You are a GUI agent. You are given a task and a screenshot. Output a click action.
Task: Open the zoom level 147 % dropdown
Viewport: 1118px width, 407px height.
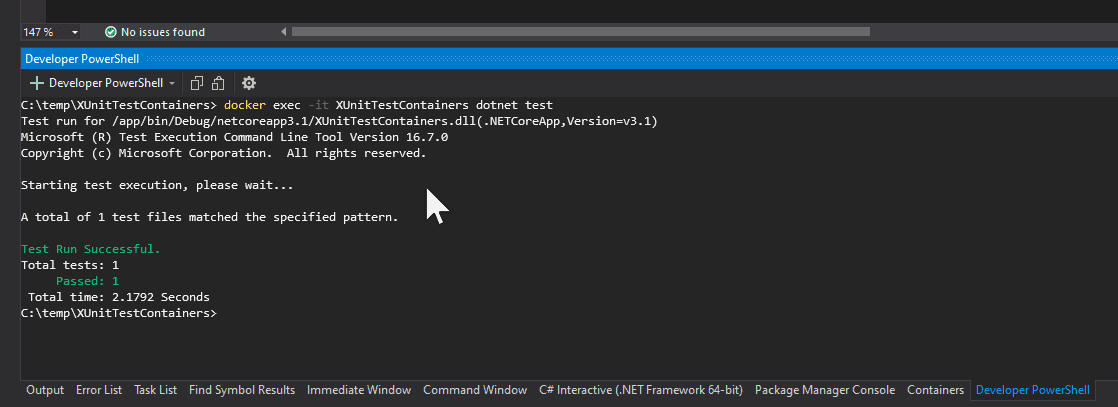coord(76,32)
